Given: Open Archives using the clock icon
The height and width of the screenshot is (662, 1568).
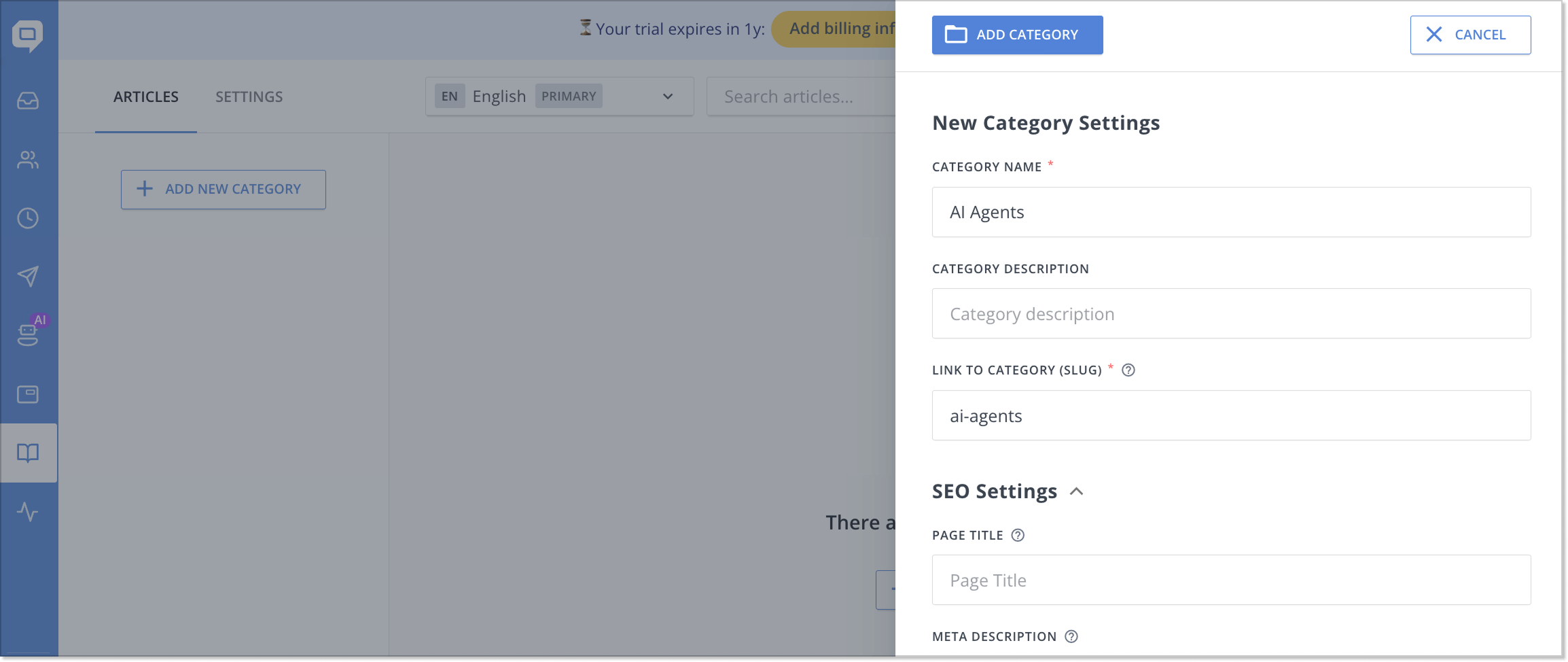Looking at the screenshot, I should pos(29,218).
